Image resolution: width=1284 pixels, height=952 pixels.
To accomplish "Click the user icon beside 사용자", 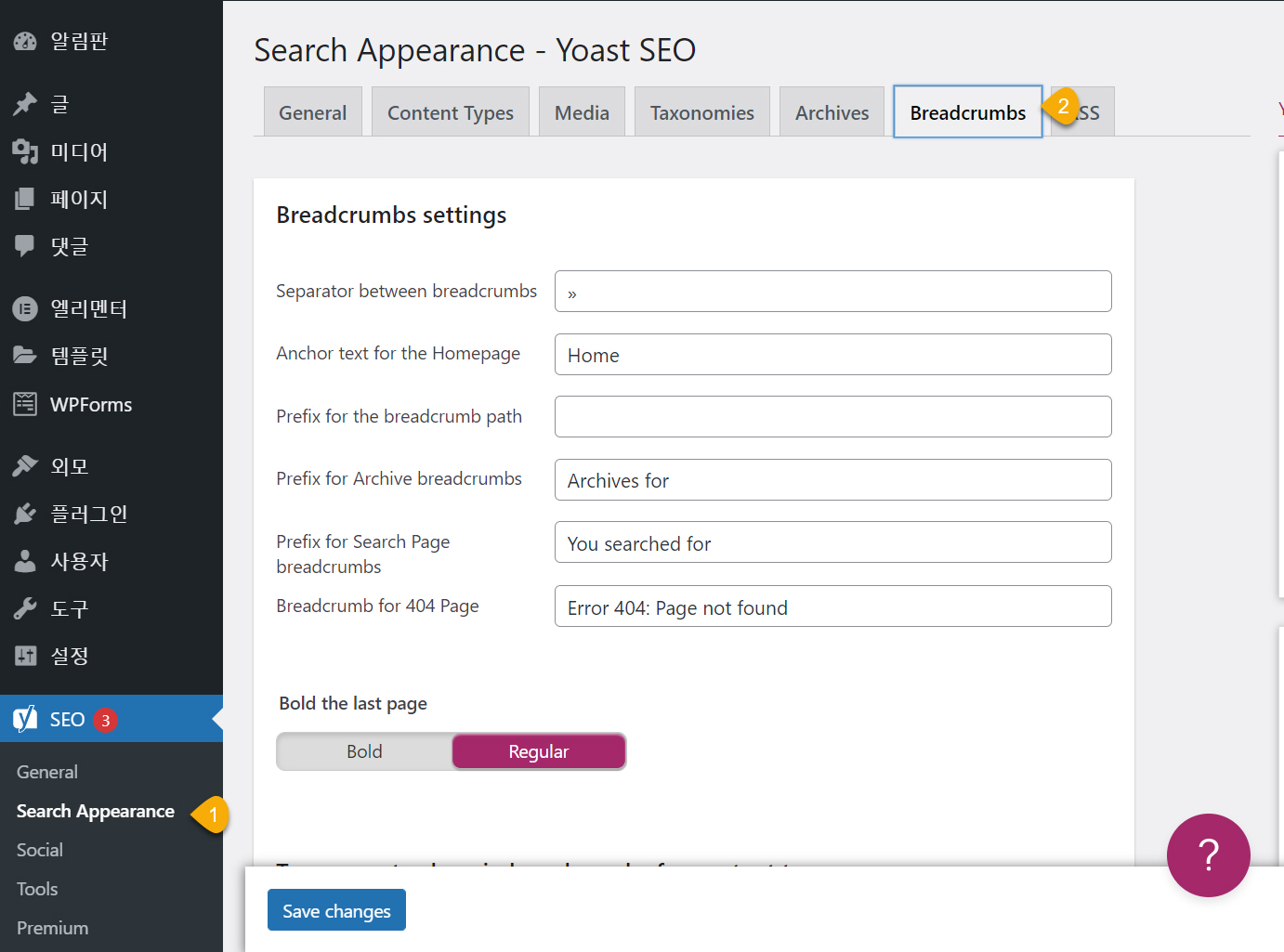I will [25, 561].
